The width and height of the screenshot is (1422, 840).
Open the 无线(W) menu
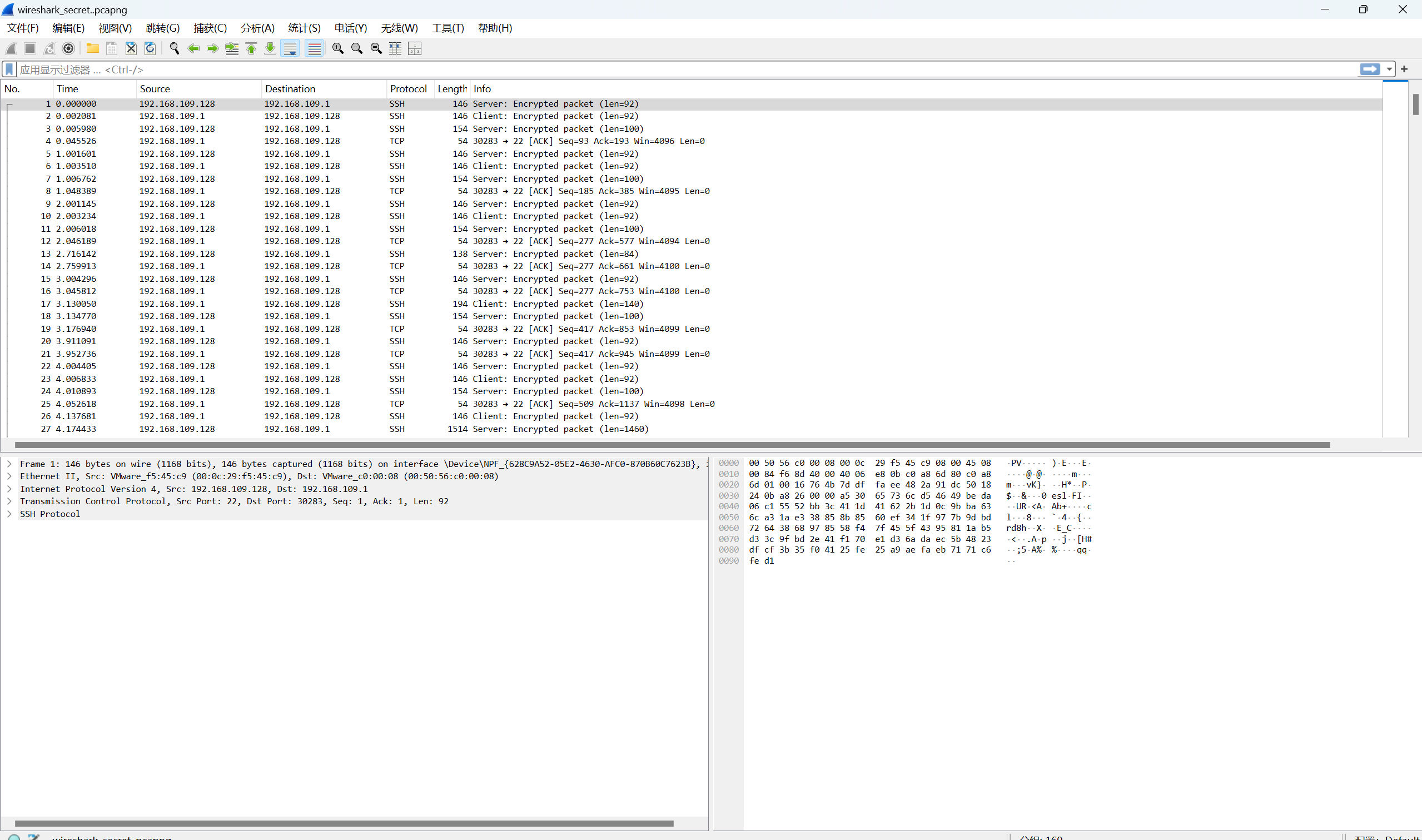tap(399, 28)
